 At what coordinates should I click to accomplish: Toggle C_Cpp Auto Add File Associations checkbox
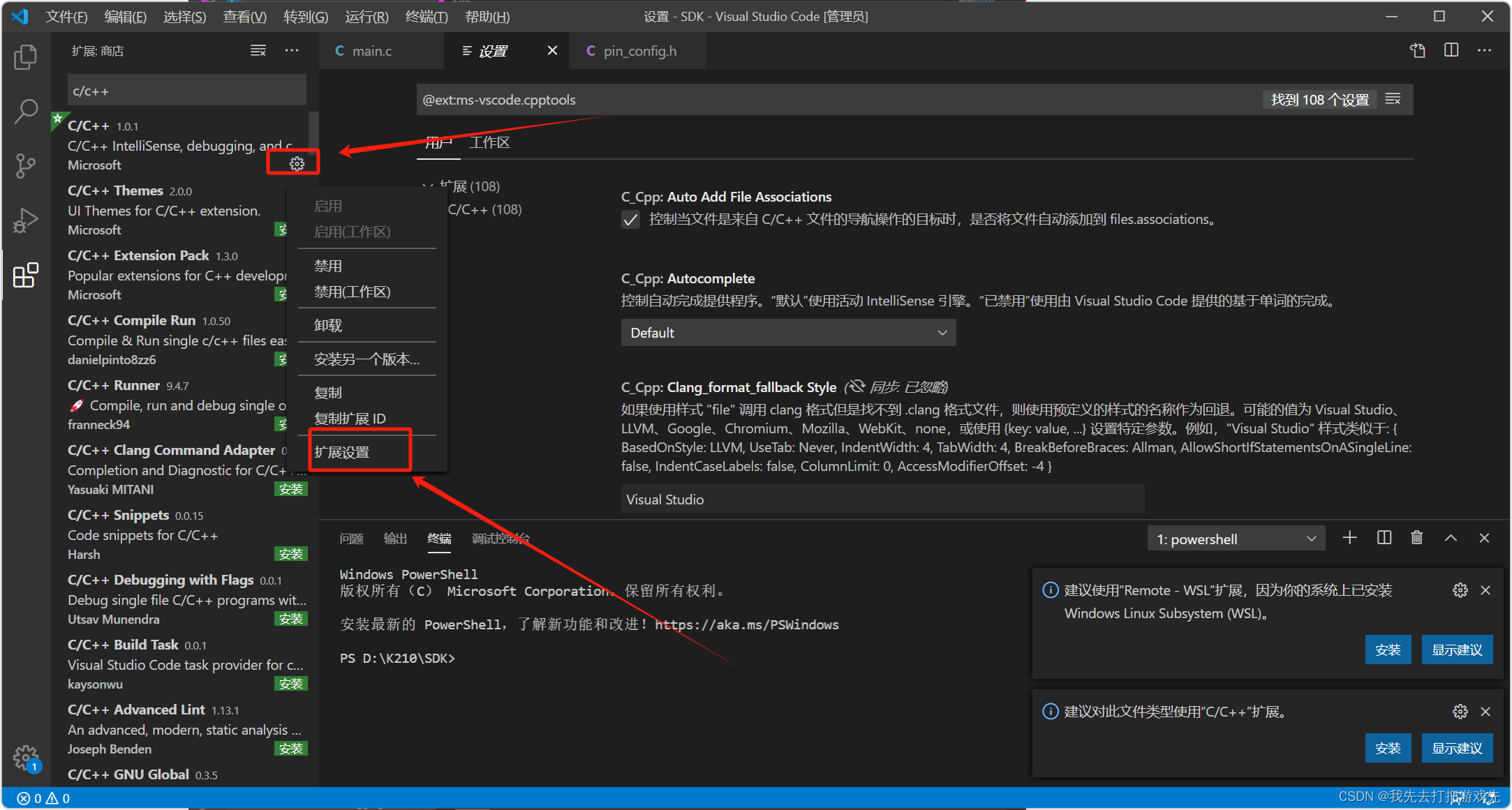coord(628,220)
